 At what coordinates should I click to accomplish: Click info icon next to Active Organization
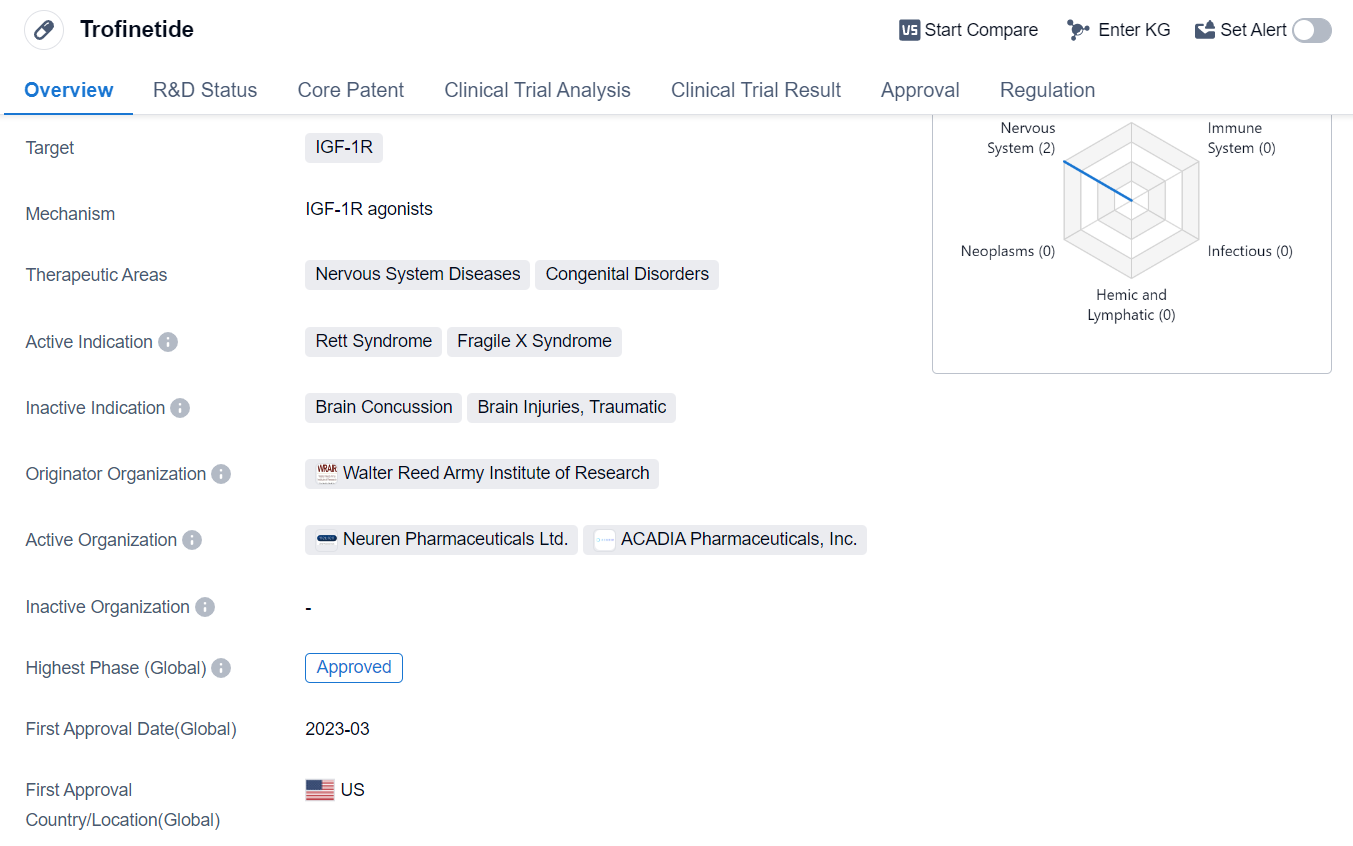pos(192,540)
